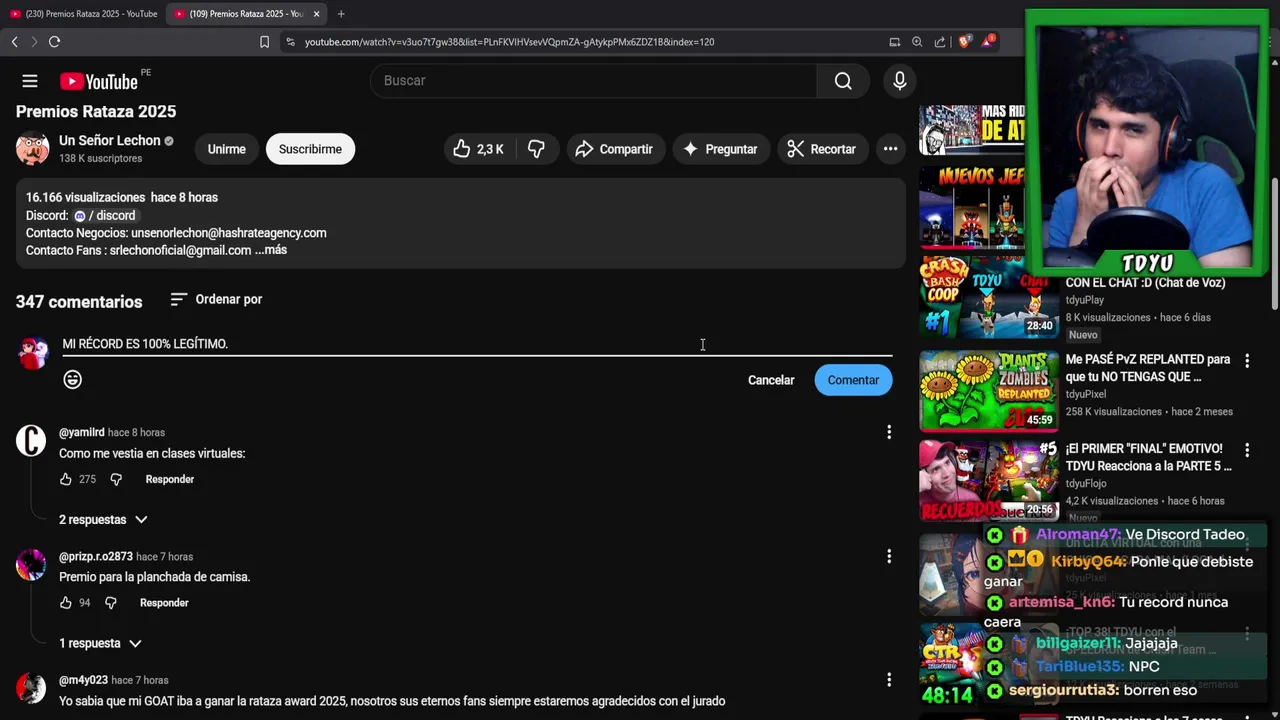Click browser back arrow
This screenshot has width=1280, height=720.
pyautogui.click(x=14, y=42)
